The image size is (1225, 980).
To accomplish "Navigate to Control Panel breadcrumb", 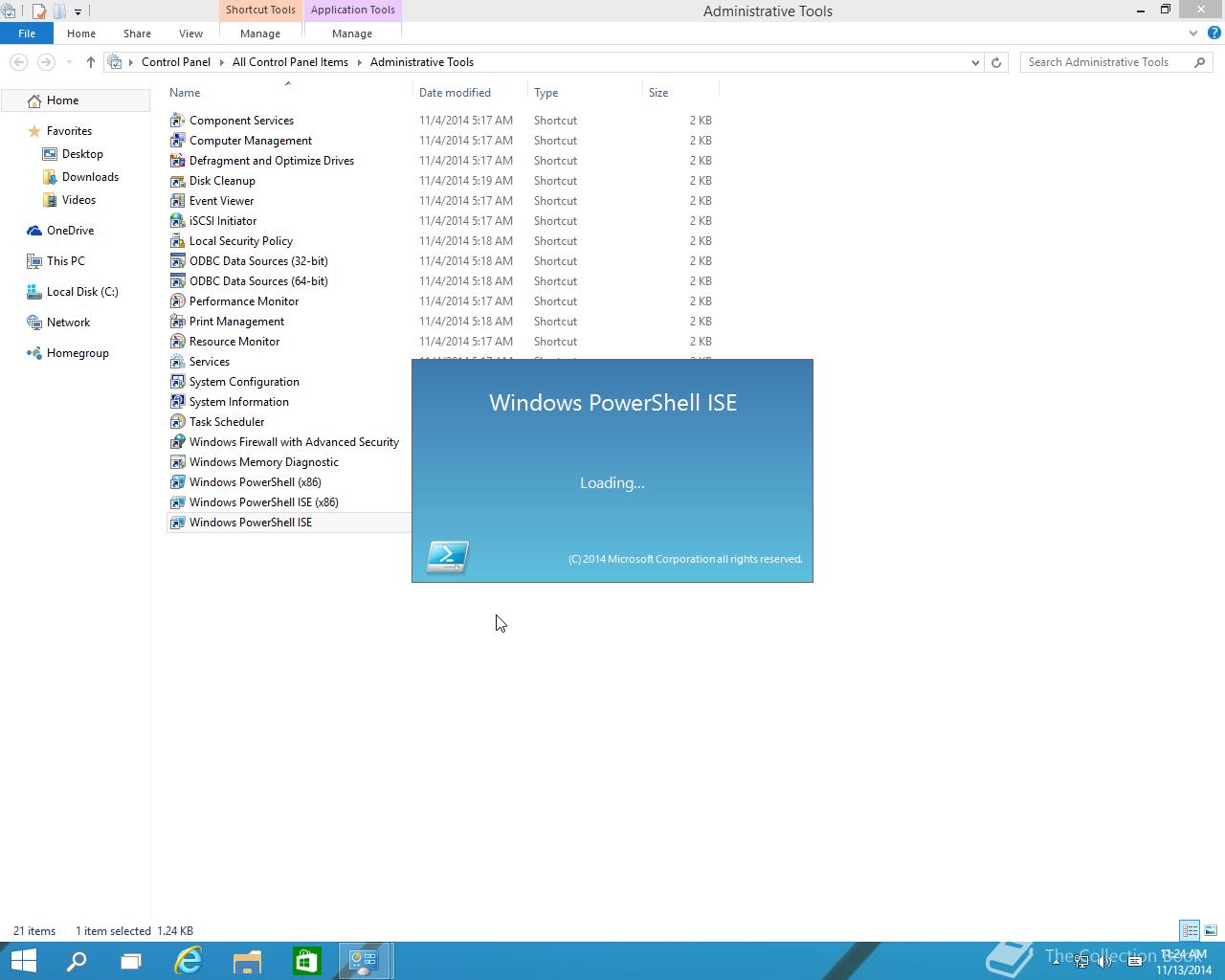I will 176,62.
